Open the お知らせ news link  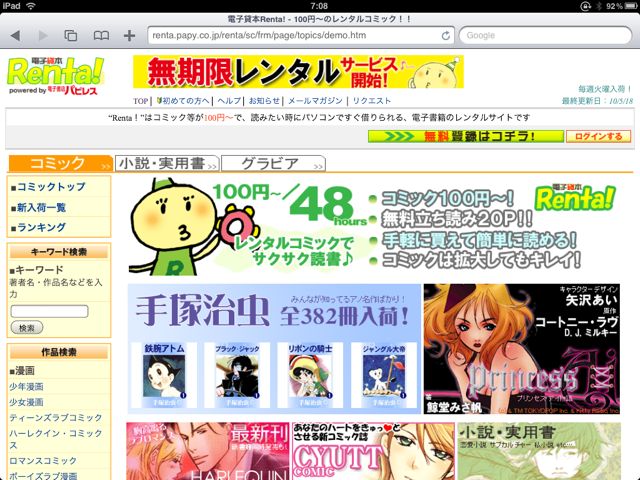[x=264, y=101]
